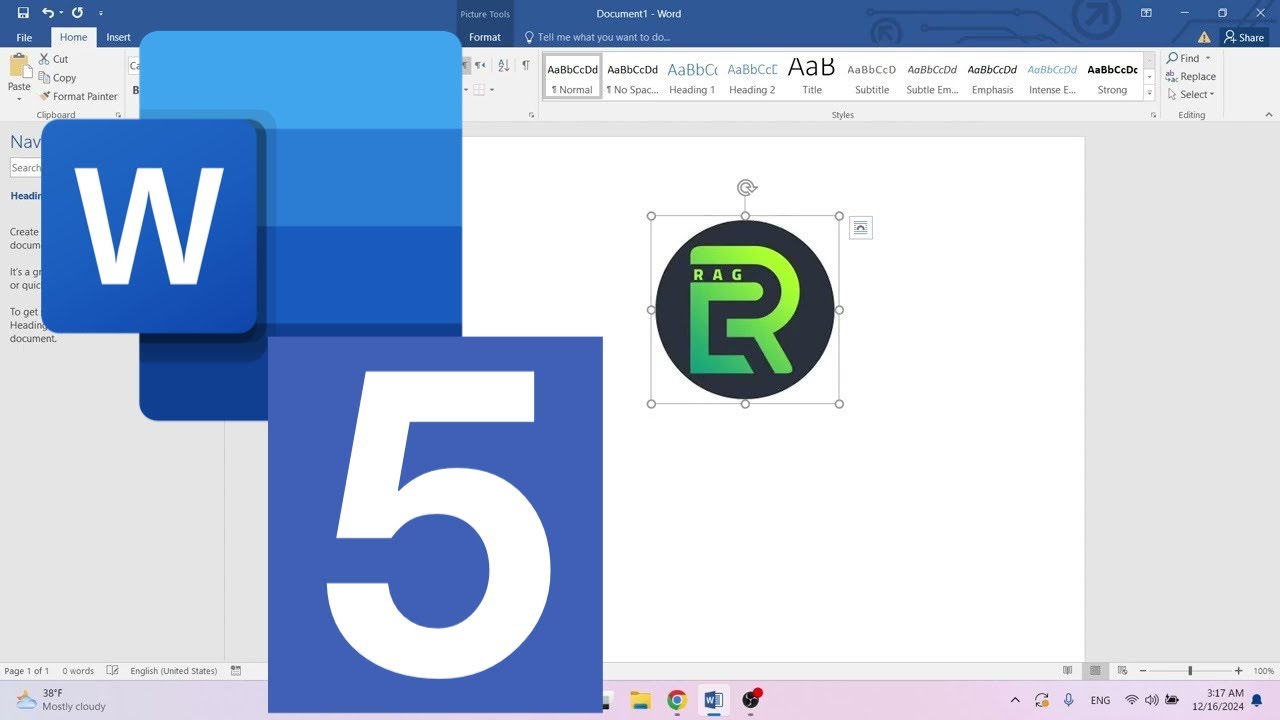Viewport: 1280px width, 720px height.
Task: Open the Borders dropdown arrow
Action: (x=492, y=90)
